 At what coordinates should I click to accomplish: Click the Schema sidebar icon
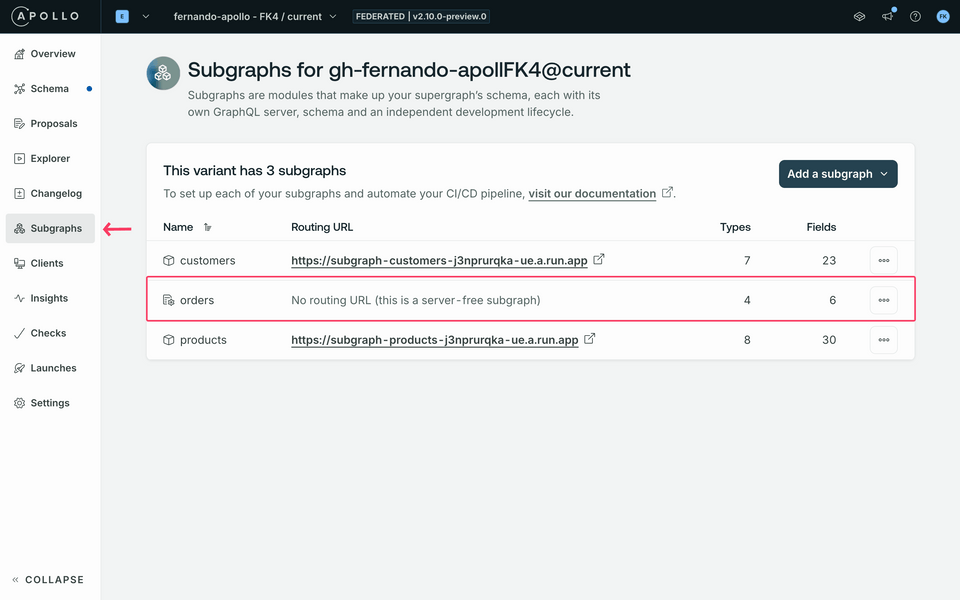click(x=20, y=89)
